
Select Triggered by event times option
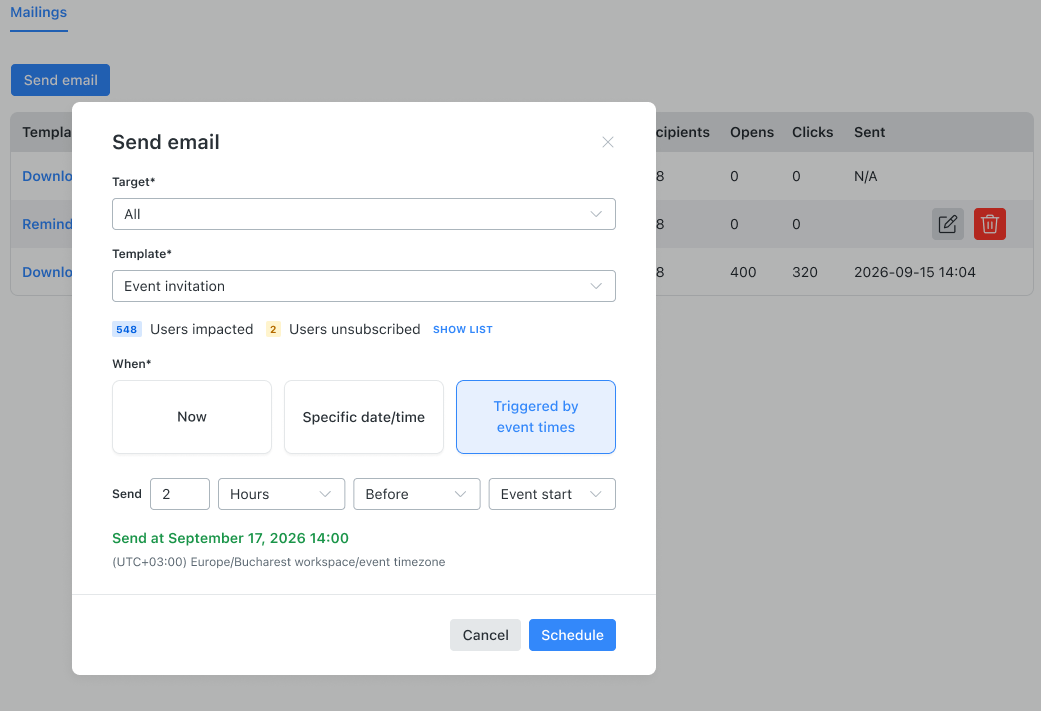pyautogui.click(x=536, y=417)
